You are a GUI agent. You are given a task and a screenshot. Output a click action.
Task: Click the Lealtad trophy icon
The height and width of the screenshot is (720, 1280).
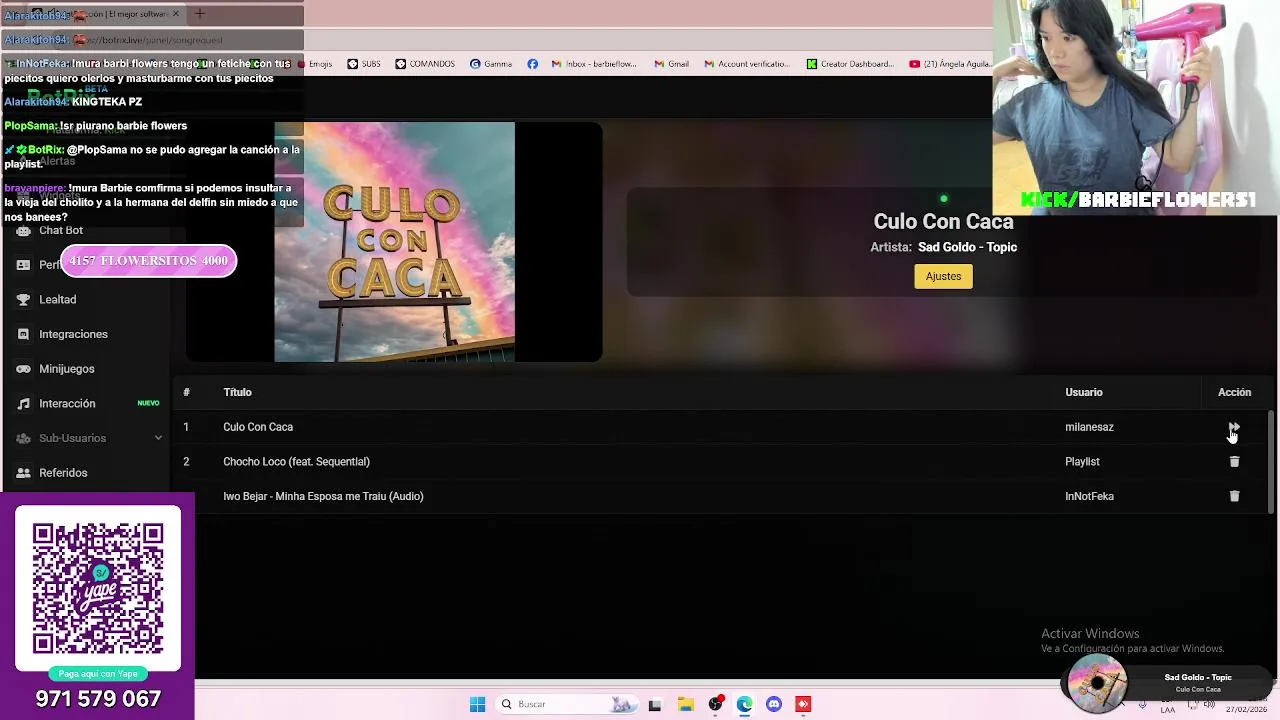(x=23, y=300)
